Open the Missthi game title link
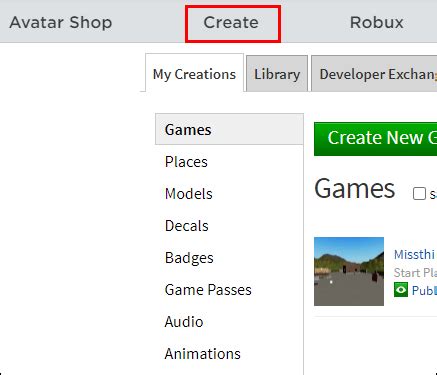The image size is (437, 375). (415, 255)
